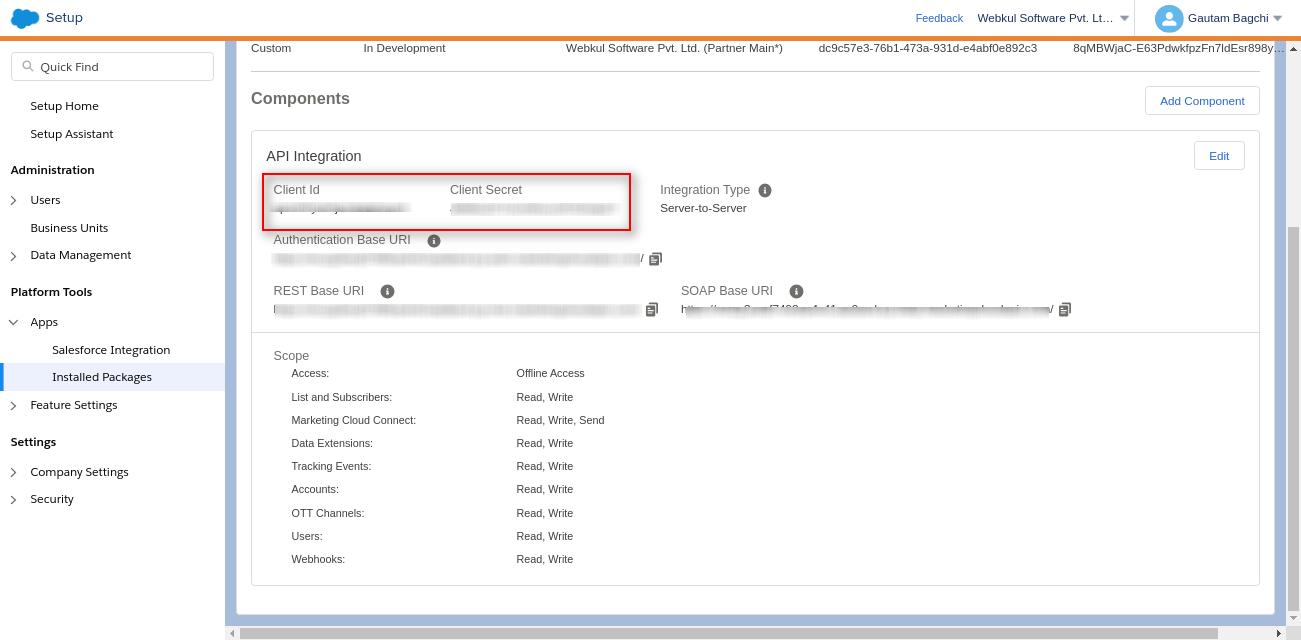Open Salesforce Integration page
The width and height of the screenshot is (1301, 640).
[x=111, y=350]
